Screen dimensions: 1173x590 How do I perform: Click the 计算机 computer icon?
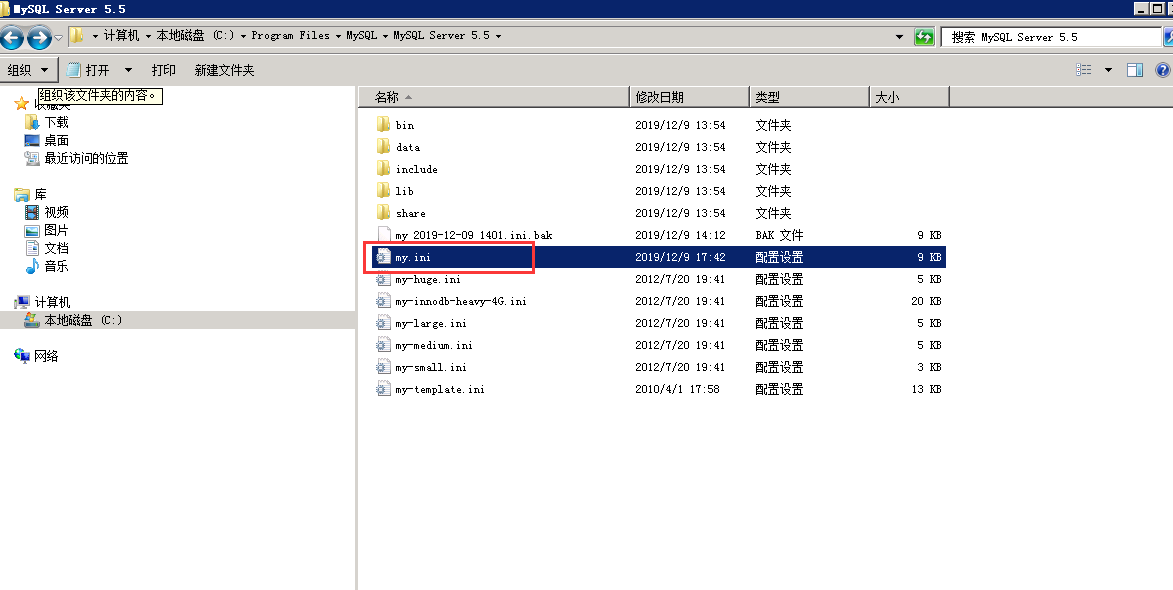click(22, 301)
